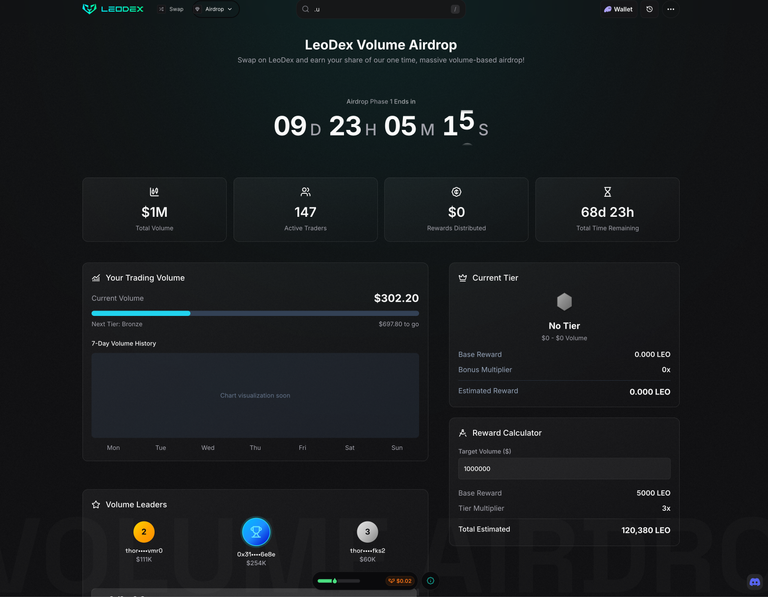Image resolution: width=768 pixels, height=597 pixels.
Task: Click the $111K leader volume
Action: pyautogui.click(x=144, y=559)
